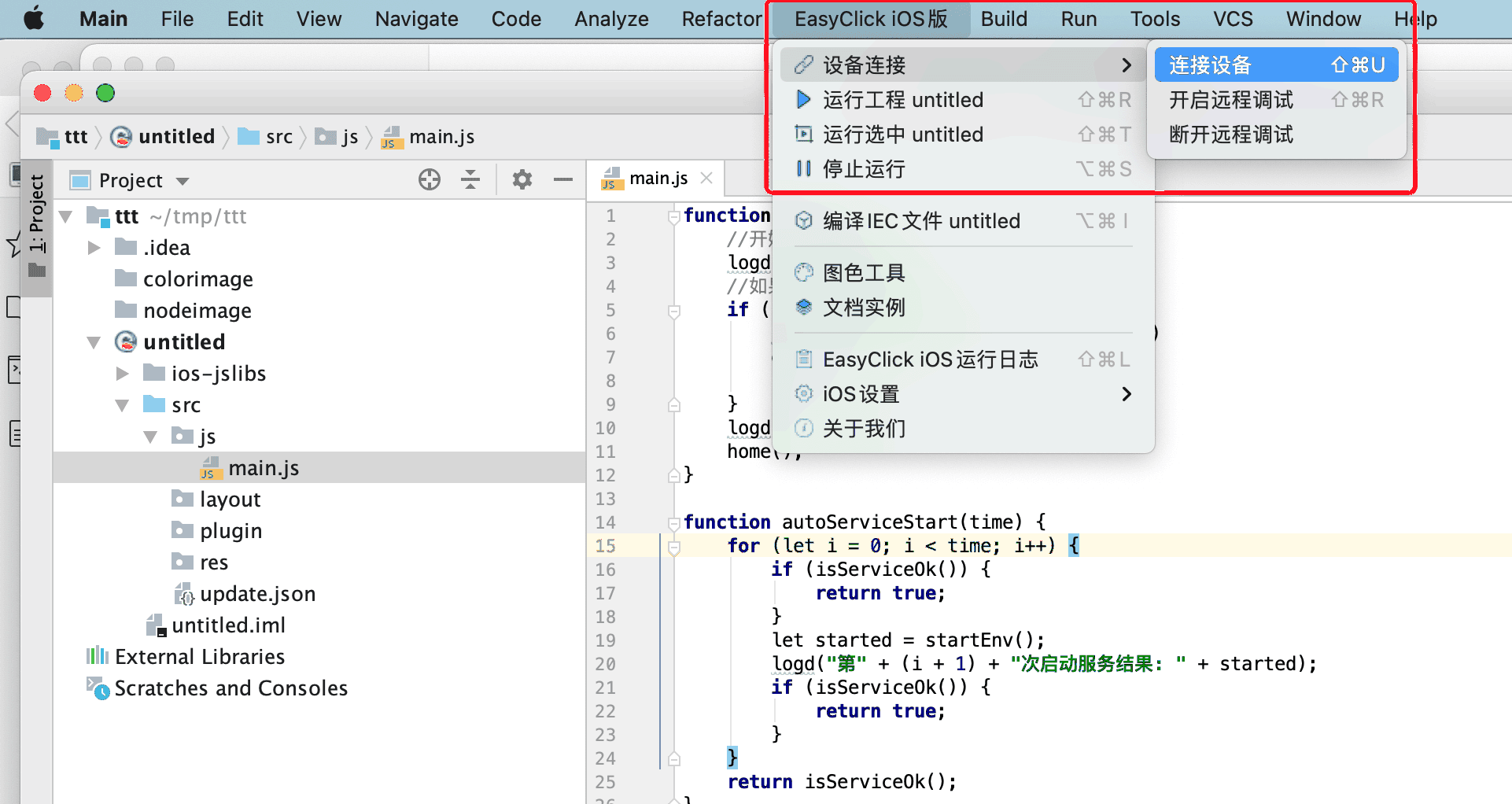Click the pause icon beside 停止运行
Image resolution: width=1512 pixels, height=804 pixels.
[803, 168]
